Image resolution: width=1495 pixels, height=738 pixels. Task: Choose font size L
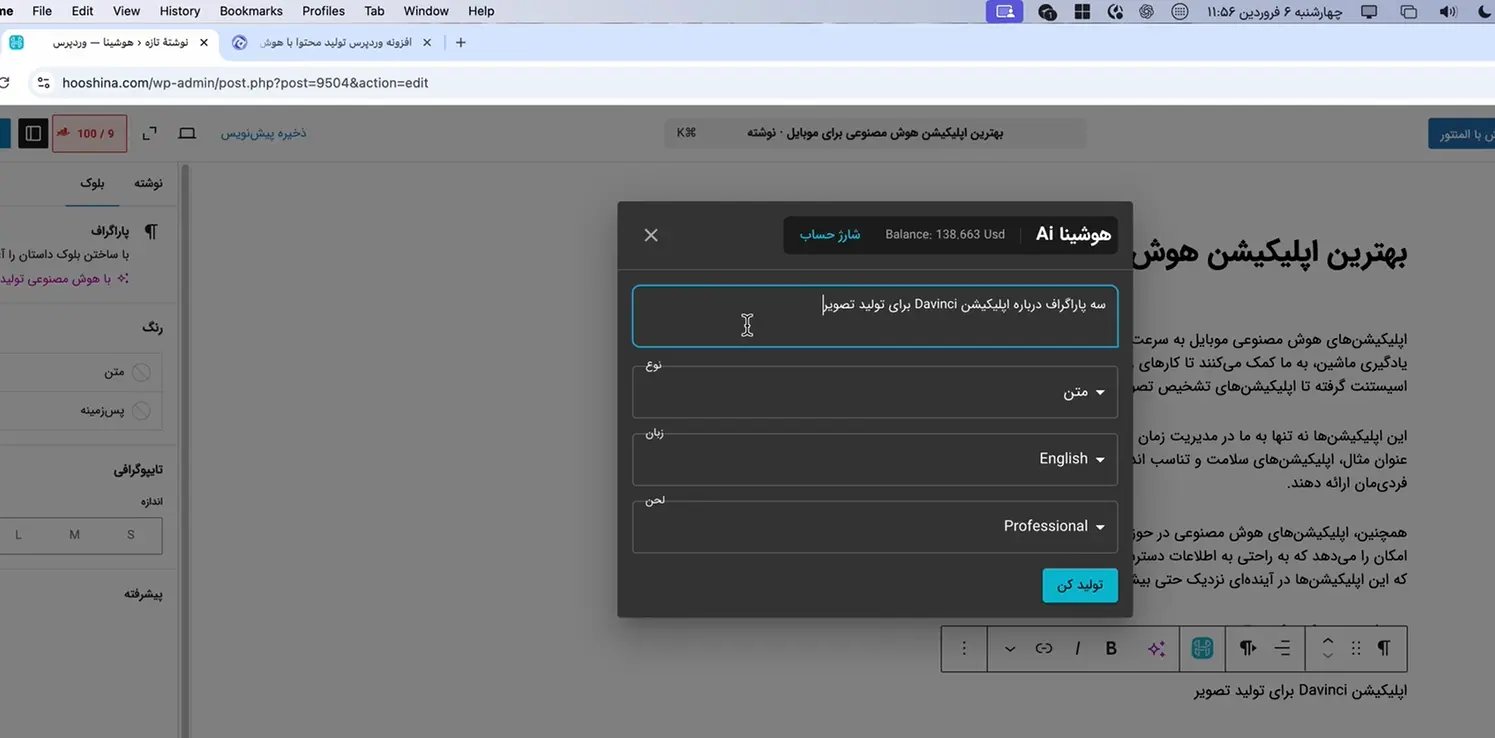click(x=18, y=535)
